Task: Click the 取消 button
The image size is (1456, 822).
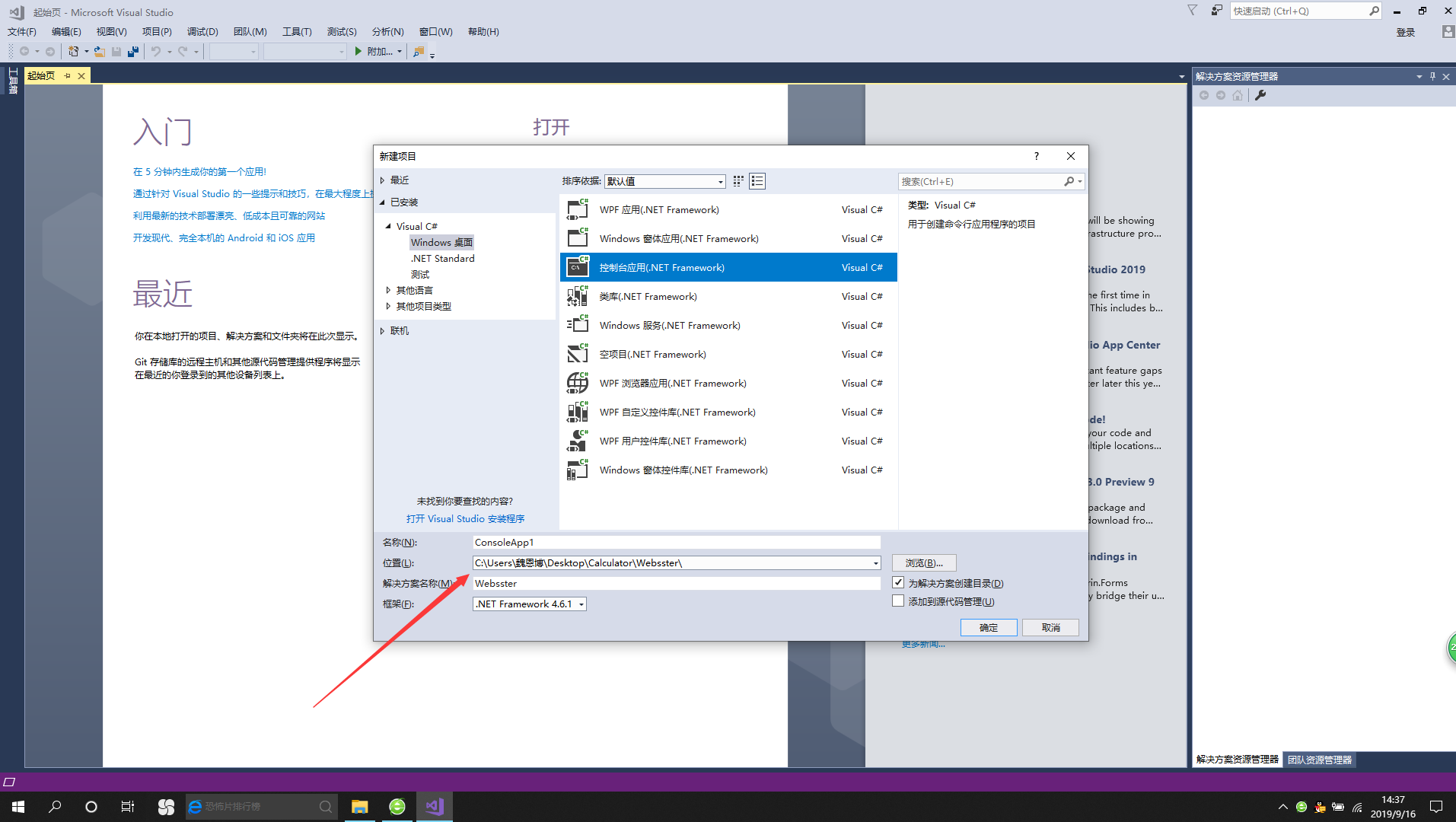Action: pyautogui.click(x=1050, y=627)
